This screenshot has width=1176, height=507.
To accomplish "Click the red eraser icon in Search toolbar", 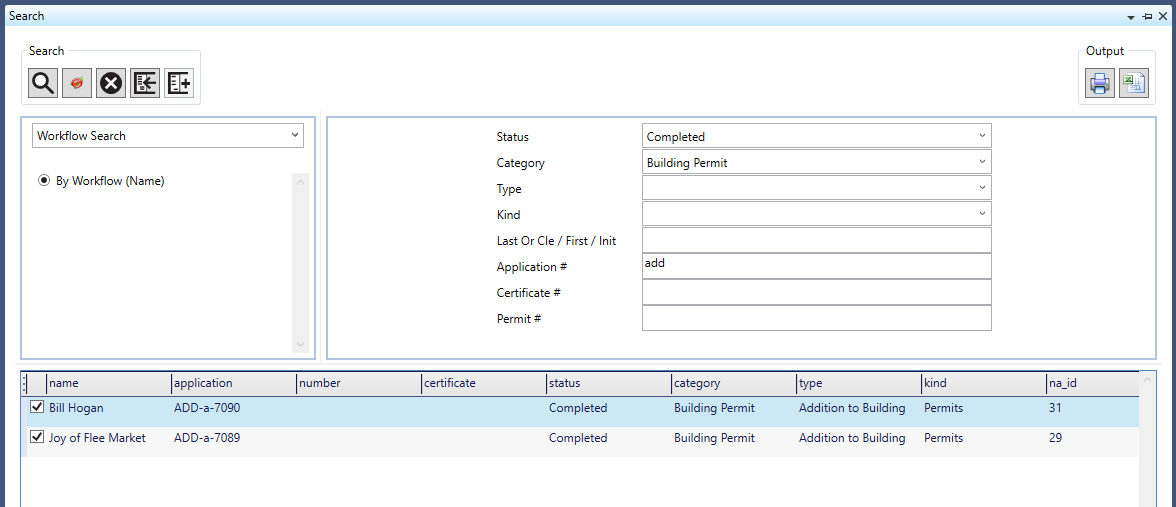I will [x=77, y=83].
